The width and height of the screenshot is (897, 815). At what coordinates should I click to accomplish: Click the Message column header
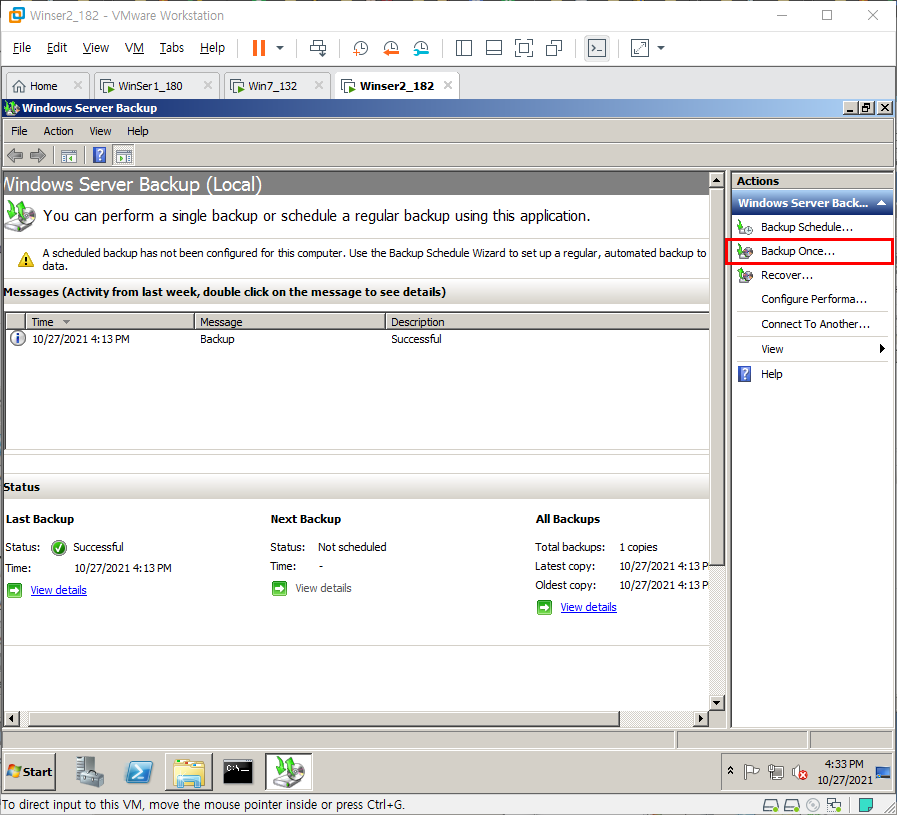[290, 322]
